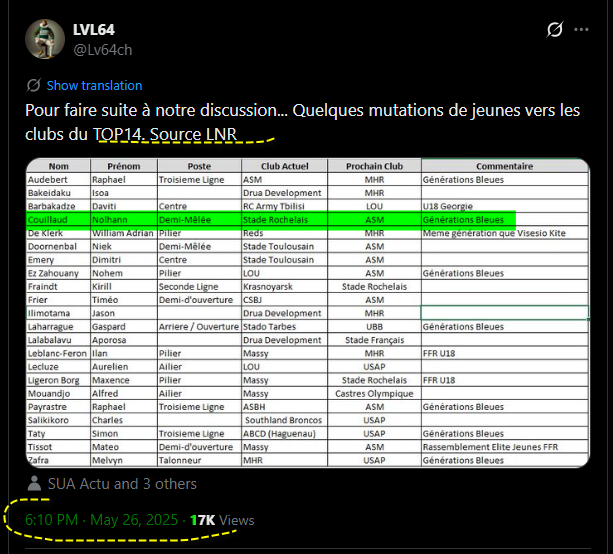Image resolution: width=613 pixels, height=554 pixels.
Task: Click the Ligeron Borg name cell
Action: pos(59,380)
